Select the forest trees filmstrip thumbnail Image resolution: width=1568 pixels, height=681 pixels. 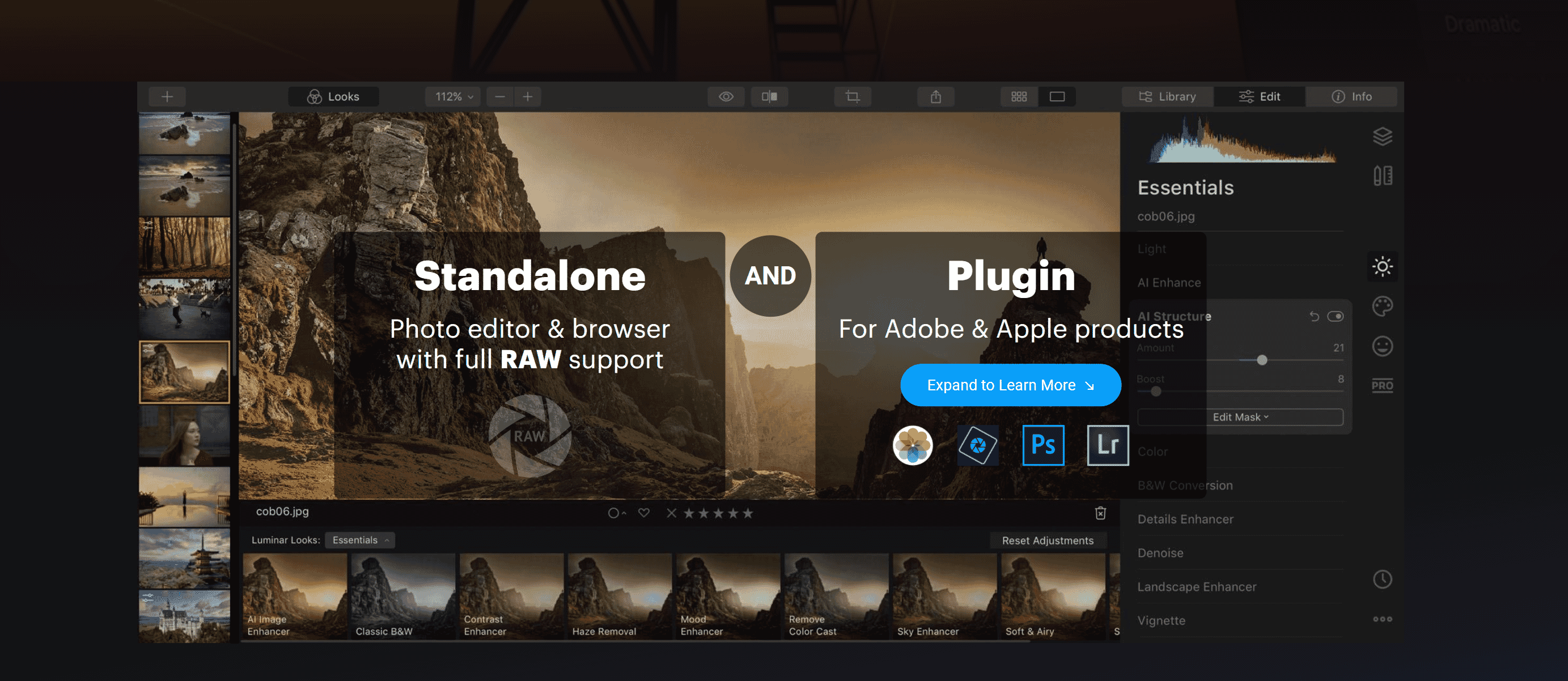(x=184, y=247)
